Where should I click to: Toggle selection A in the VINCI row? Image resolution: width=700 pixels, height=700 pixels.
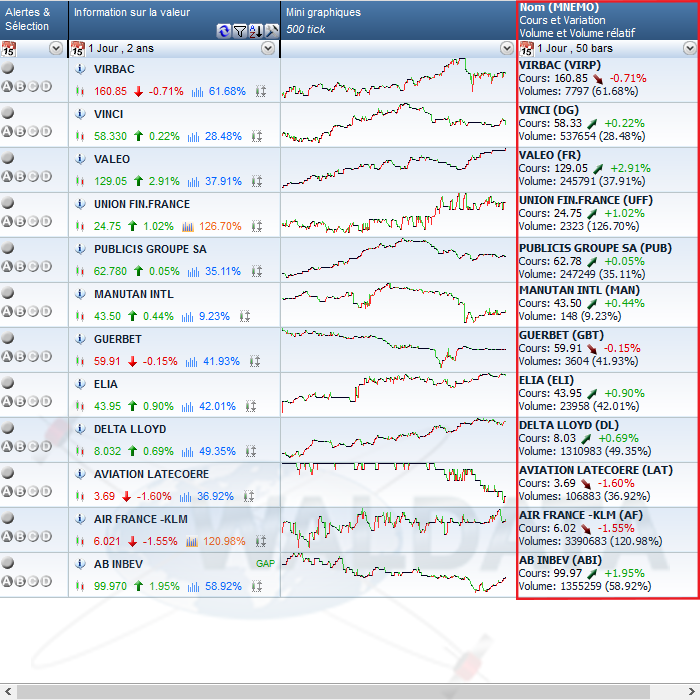tap(7, 131)
